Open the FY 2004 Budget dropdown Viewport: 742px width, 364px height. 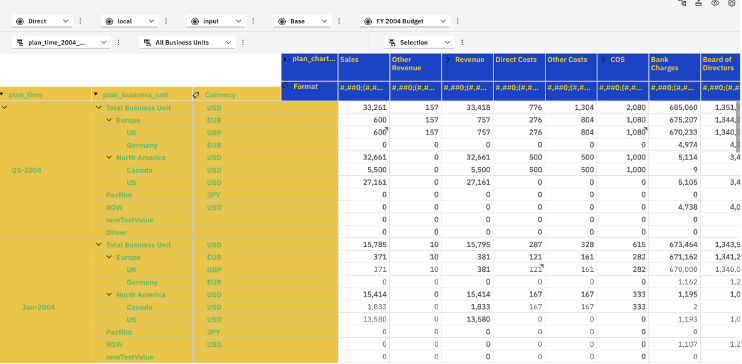(x=405, y=21)
